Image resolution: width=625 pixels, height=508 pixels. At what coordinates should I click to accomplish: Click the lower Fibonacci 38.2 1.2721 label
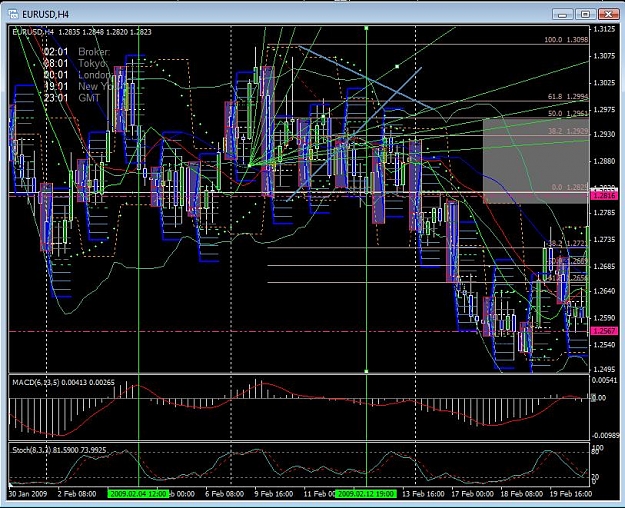click(567, 243)
